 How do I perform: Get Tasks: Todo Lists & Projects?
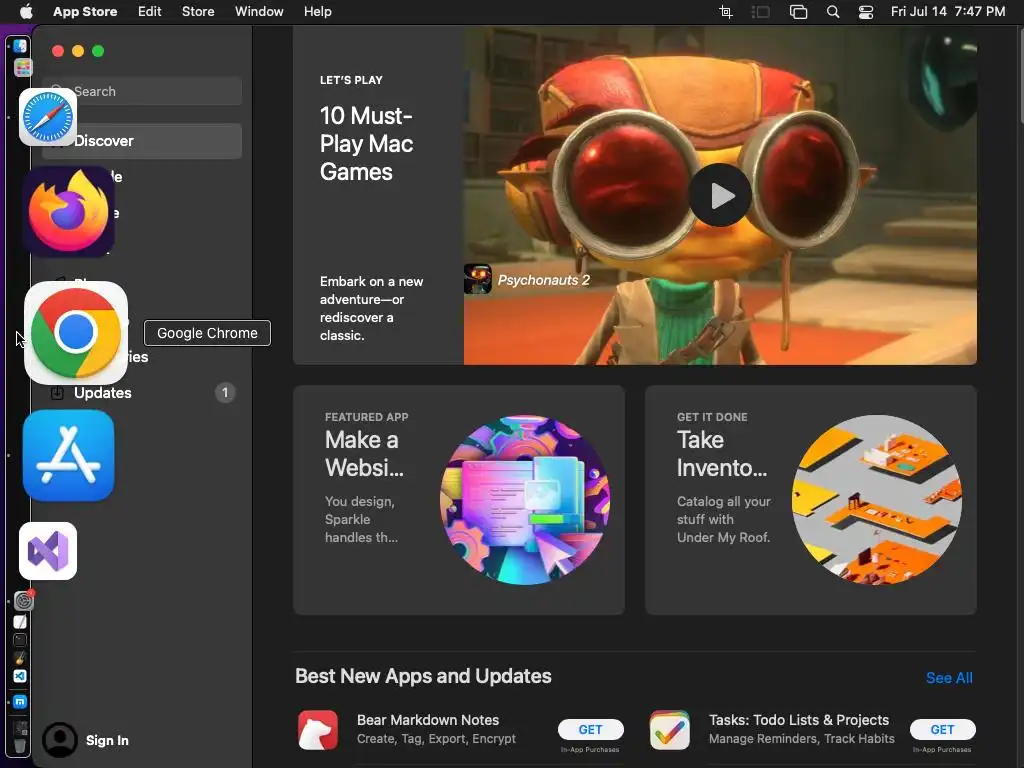tap(942, 729)
